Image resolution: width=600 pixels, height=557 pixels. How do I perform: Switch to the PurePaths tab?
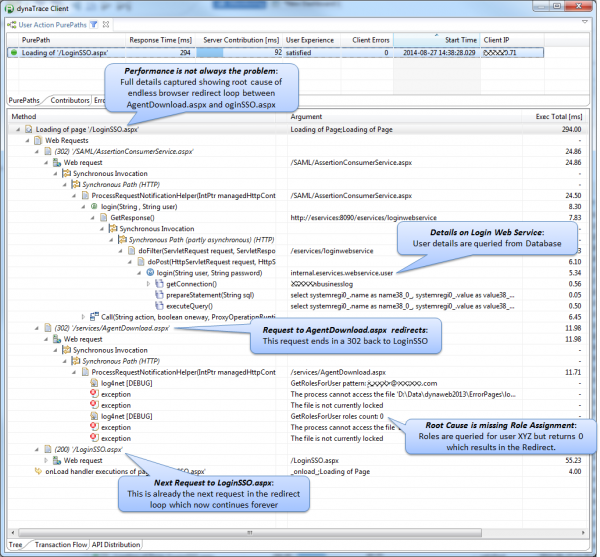[24, 100]
